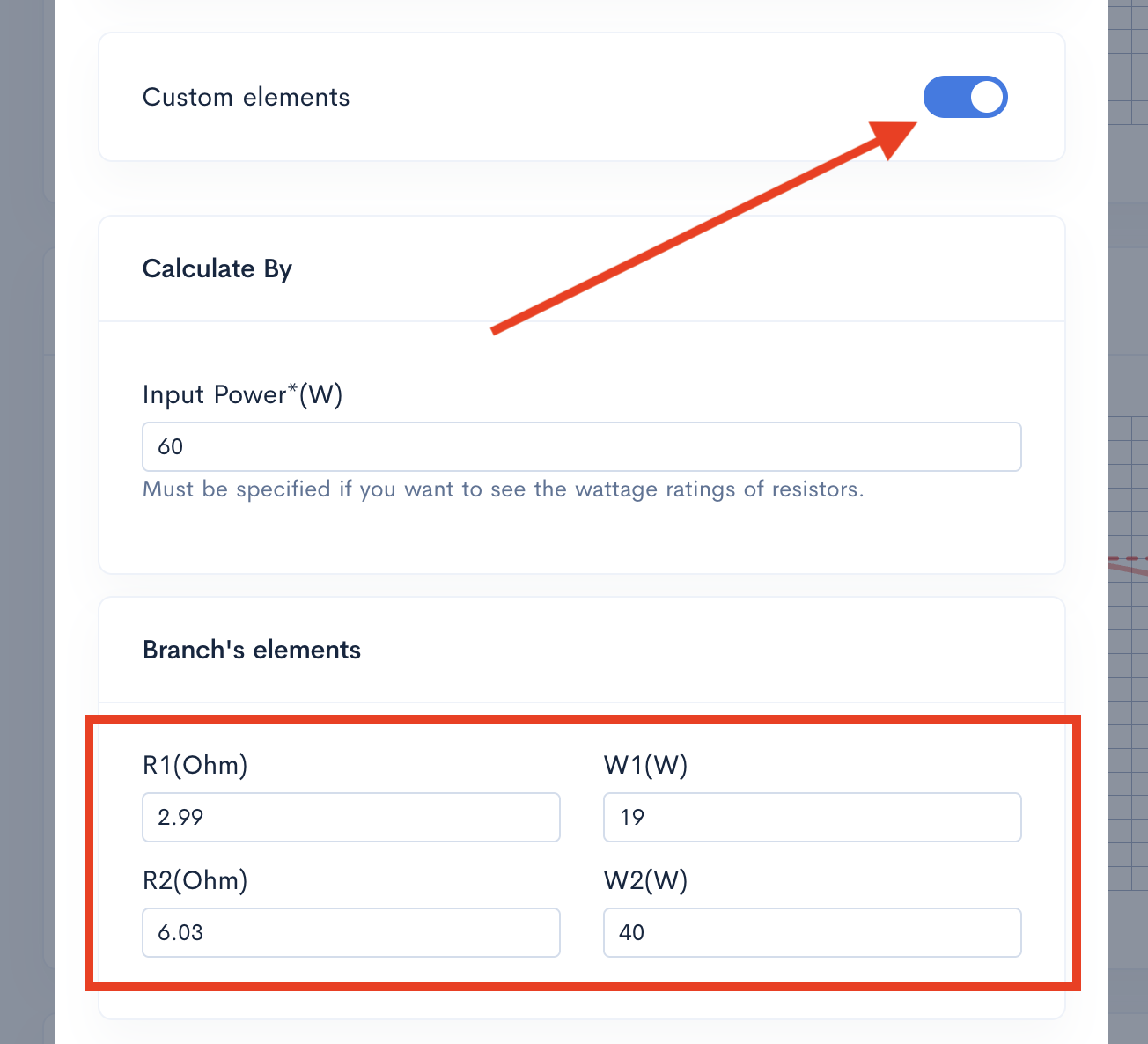Toggle off the Custom elements switch
The image size is (1148, 1044).
964,97
